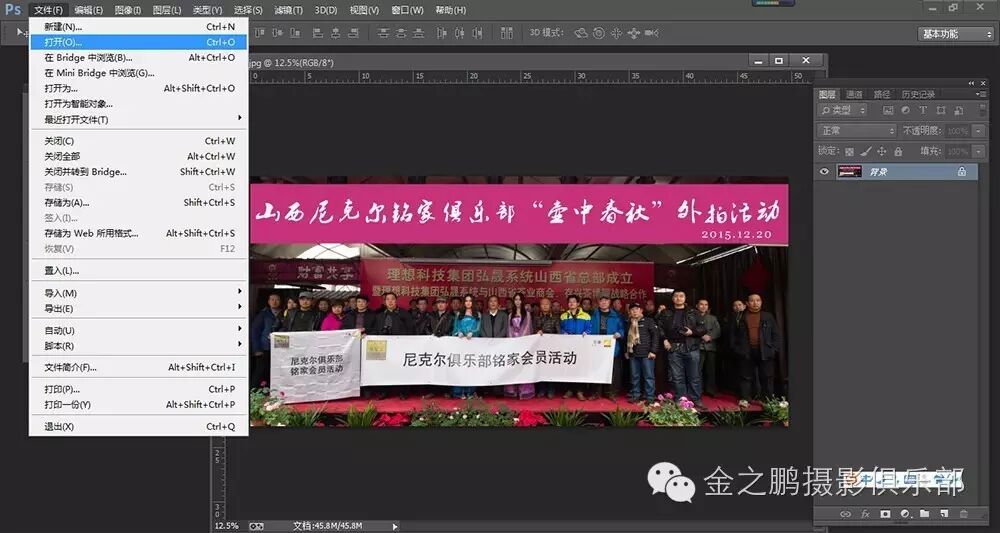Toggle smart object layer filter
Screen dimensions: 1000x533
(959, 110)
